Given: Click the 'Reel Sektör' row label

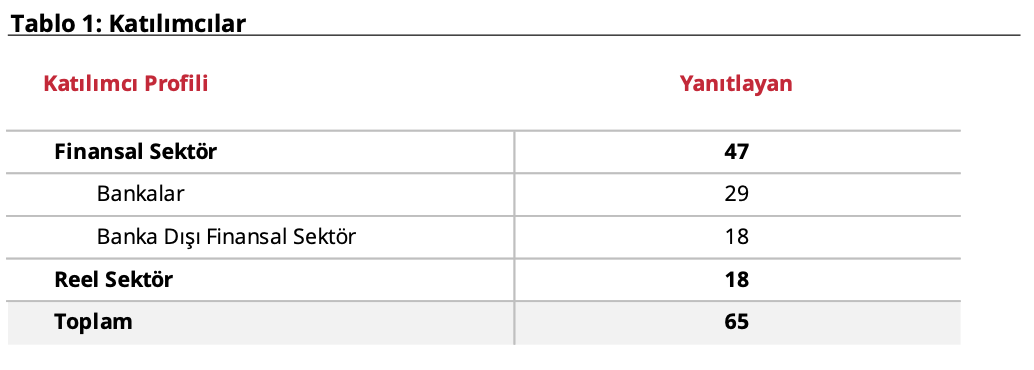Looking at the screenshot, I should point(113,279).
